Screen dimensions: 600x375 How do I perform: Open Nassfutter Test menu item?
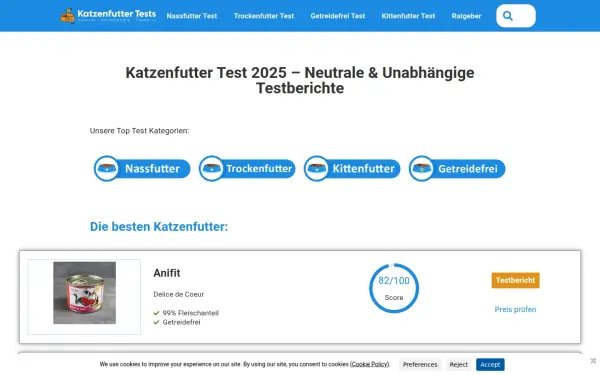click(192, 16)
